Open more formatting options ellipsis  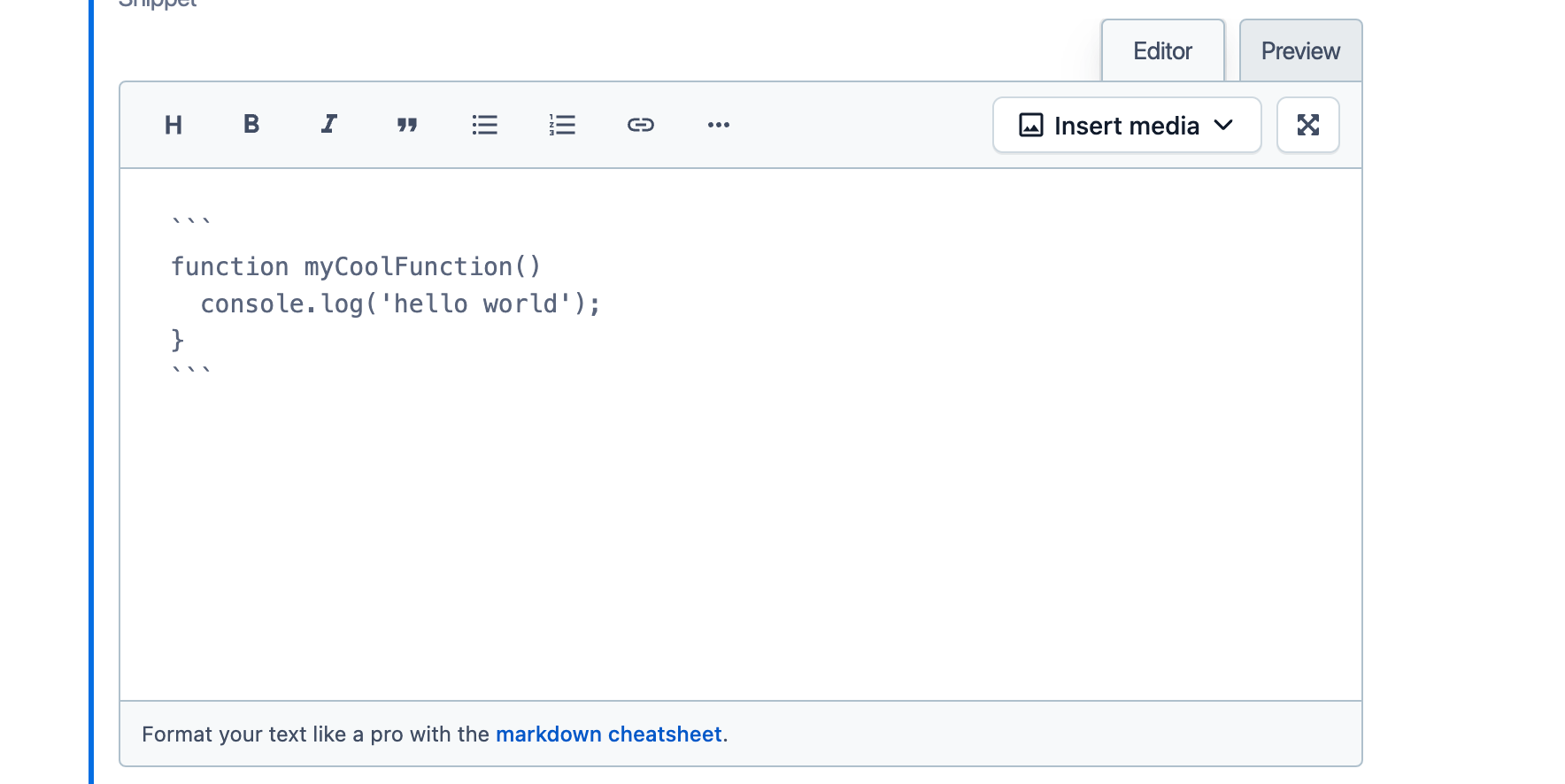tap(719, 125)
